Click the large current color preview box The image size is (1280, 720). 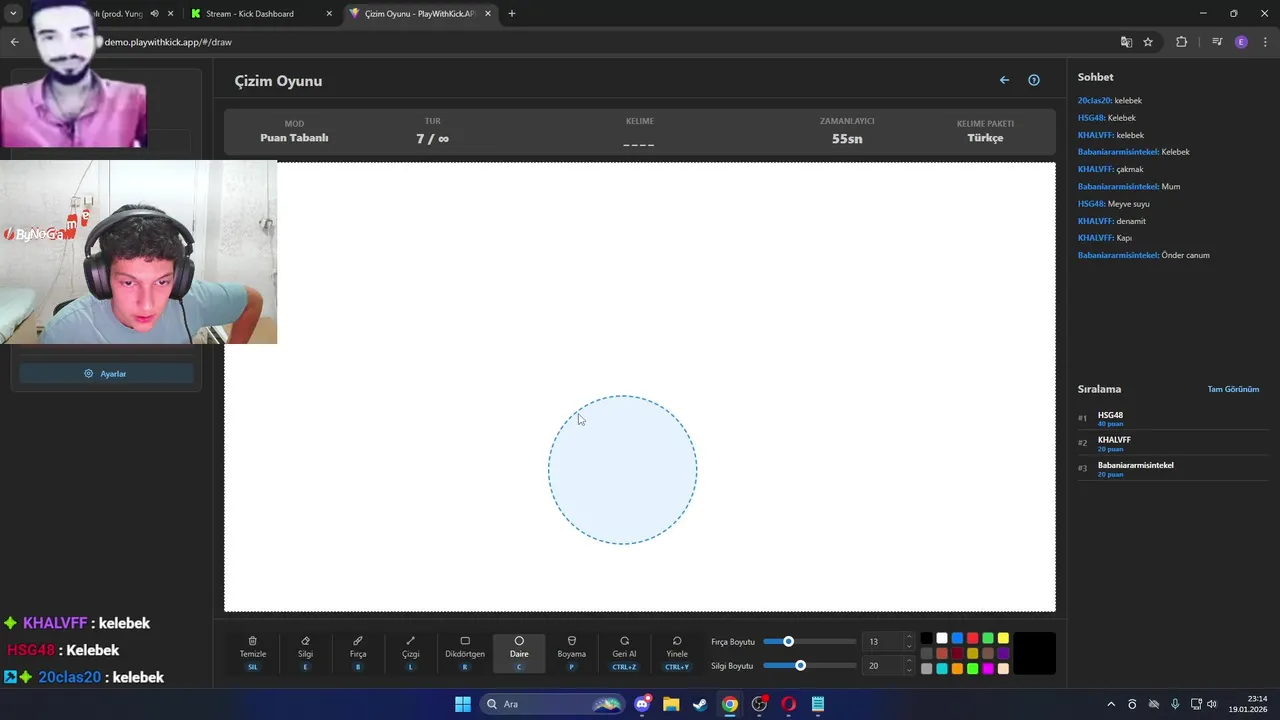[1034, 653]
